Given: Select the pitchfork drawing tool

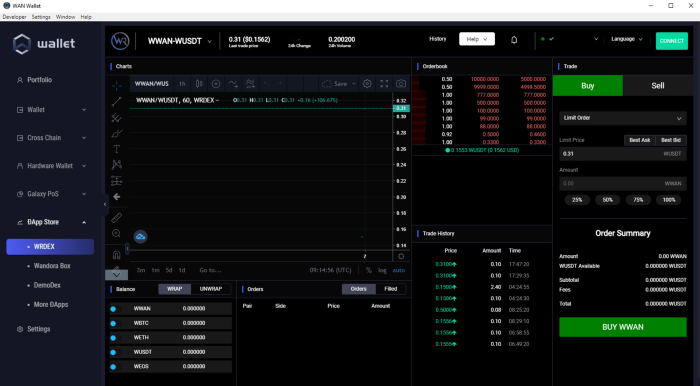Looking at the screenshot, I should coord(117,117).
